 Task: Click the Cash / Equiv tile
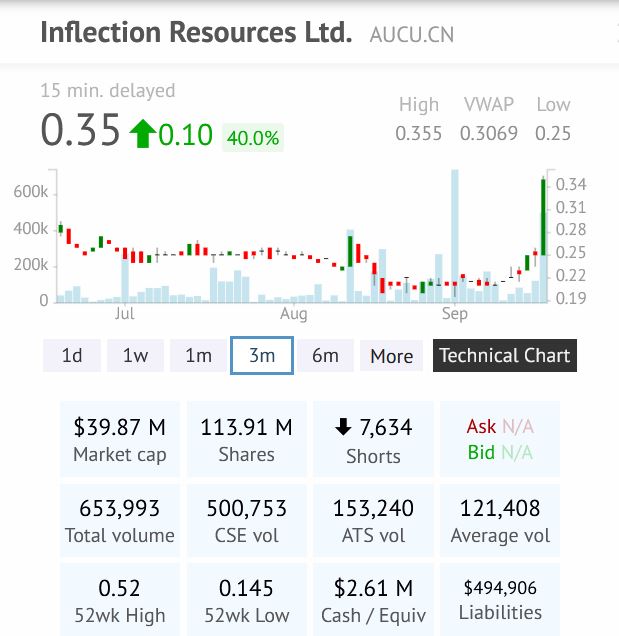coord(373,602)
